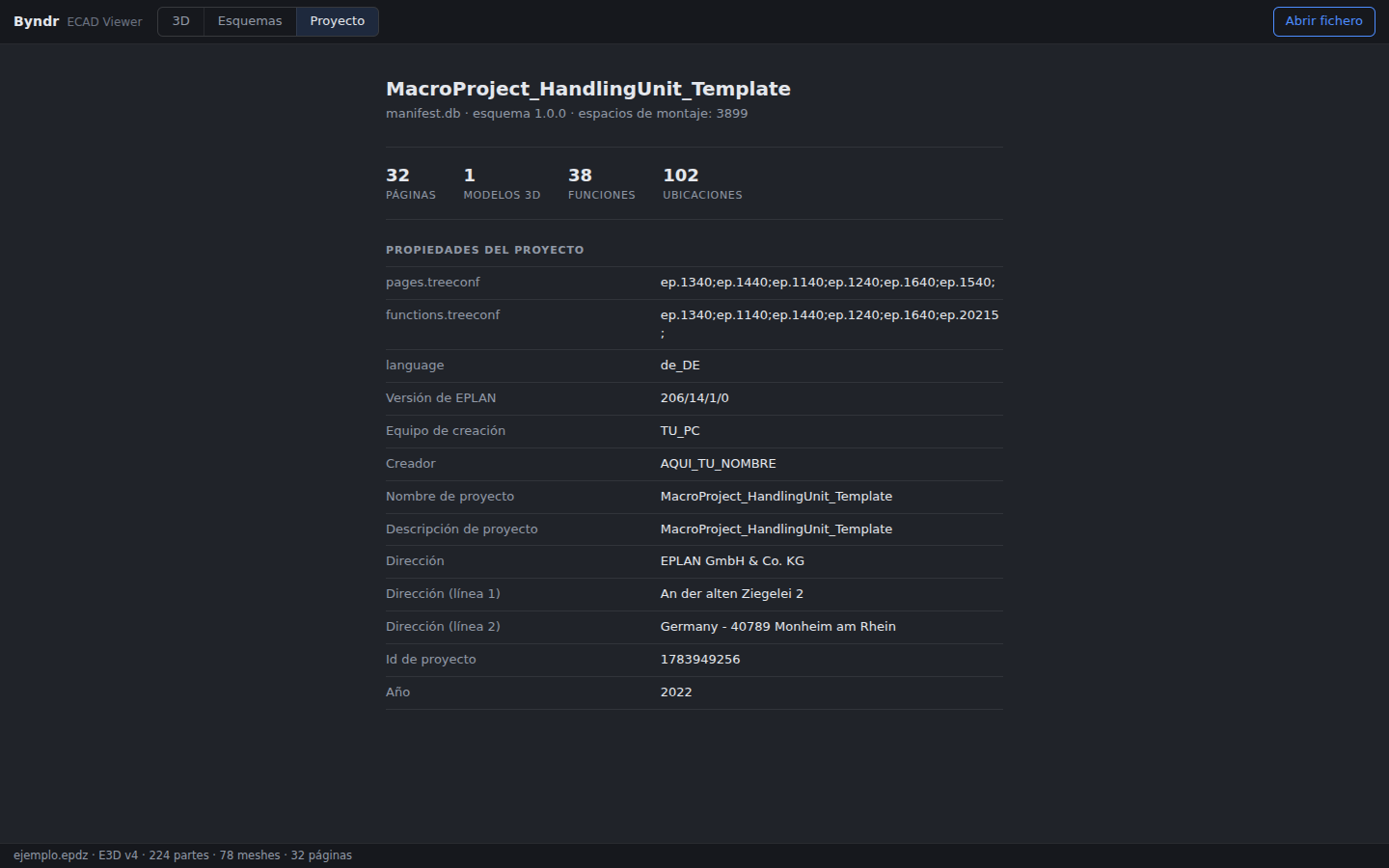Switch to the 3D tab
The height and width of the screenshot is (868, 1389).
[180, 21]
